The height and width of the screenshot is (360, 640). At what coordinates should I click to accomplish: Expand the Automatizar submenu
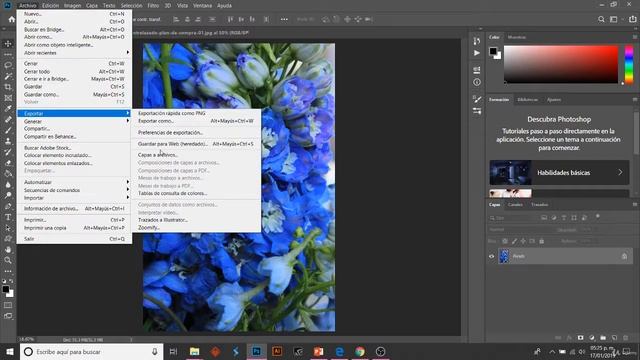(x=74, y=182)
